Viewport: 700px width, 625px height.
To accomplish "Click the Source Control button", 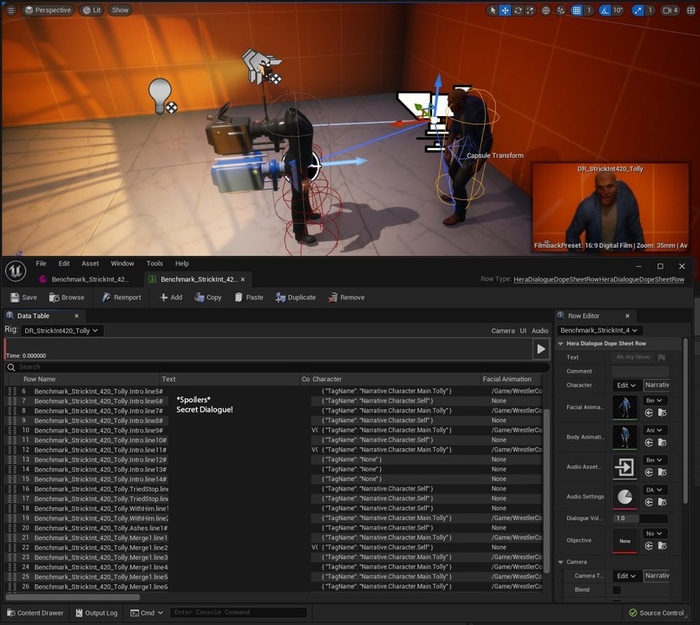I will point(656,613).
